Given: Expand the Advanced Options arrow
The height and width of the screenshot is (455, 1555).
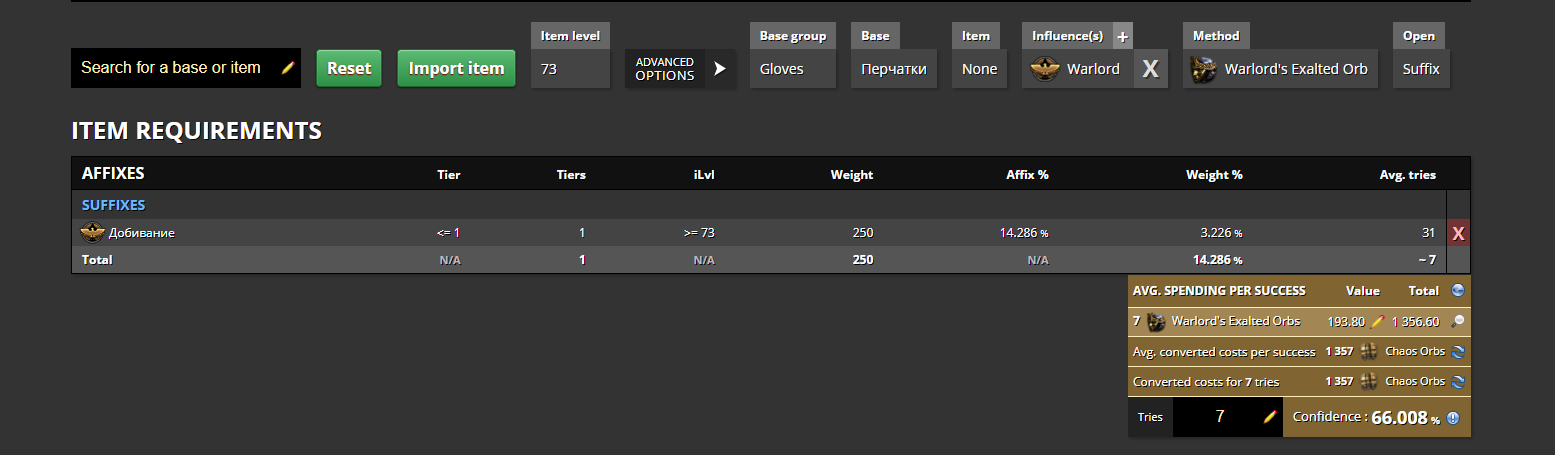Looking at the screenshot, I should pyautogui.click(x=719, y=69).
